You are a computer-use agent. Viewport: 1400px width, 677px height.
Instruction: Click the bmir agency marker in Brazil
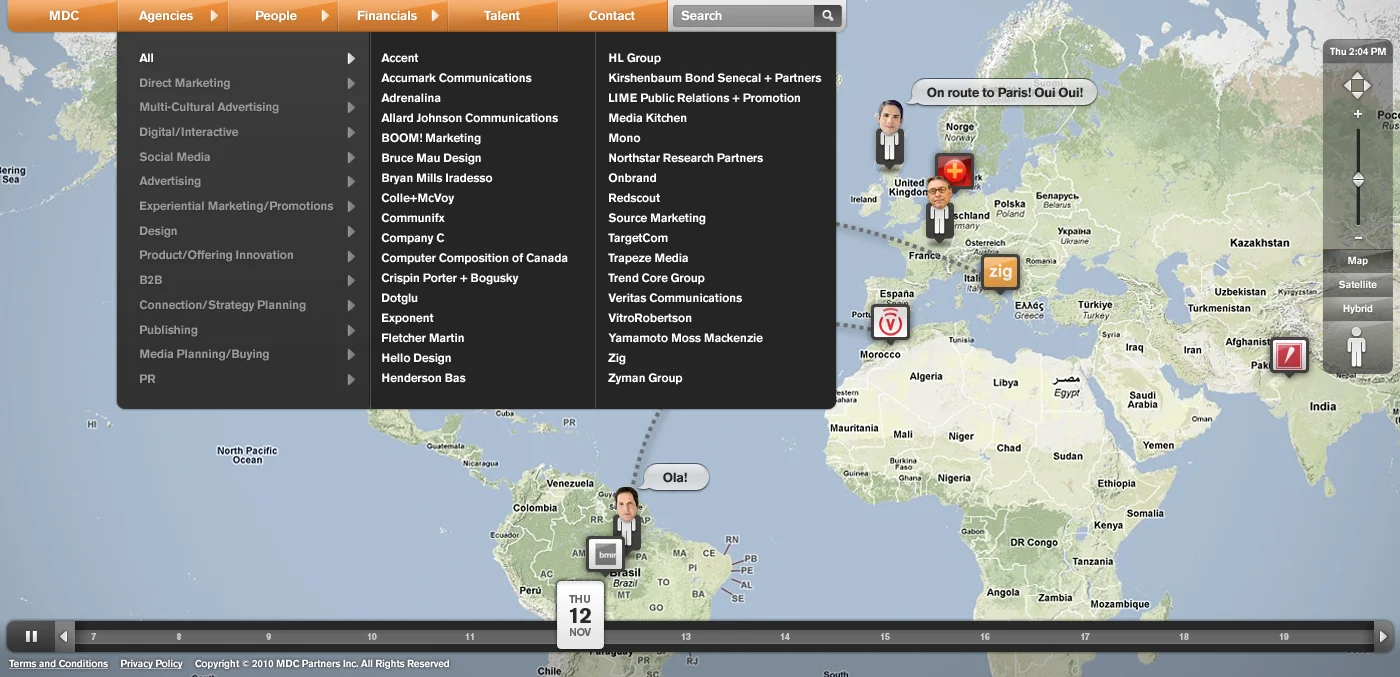point(605,554)
